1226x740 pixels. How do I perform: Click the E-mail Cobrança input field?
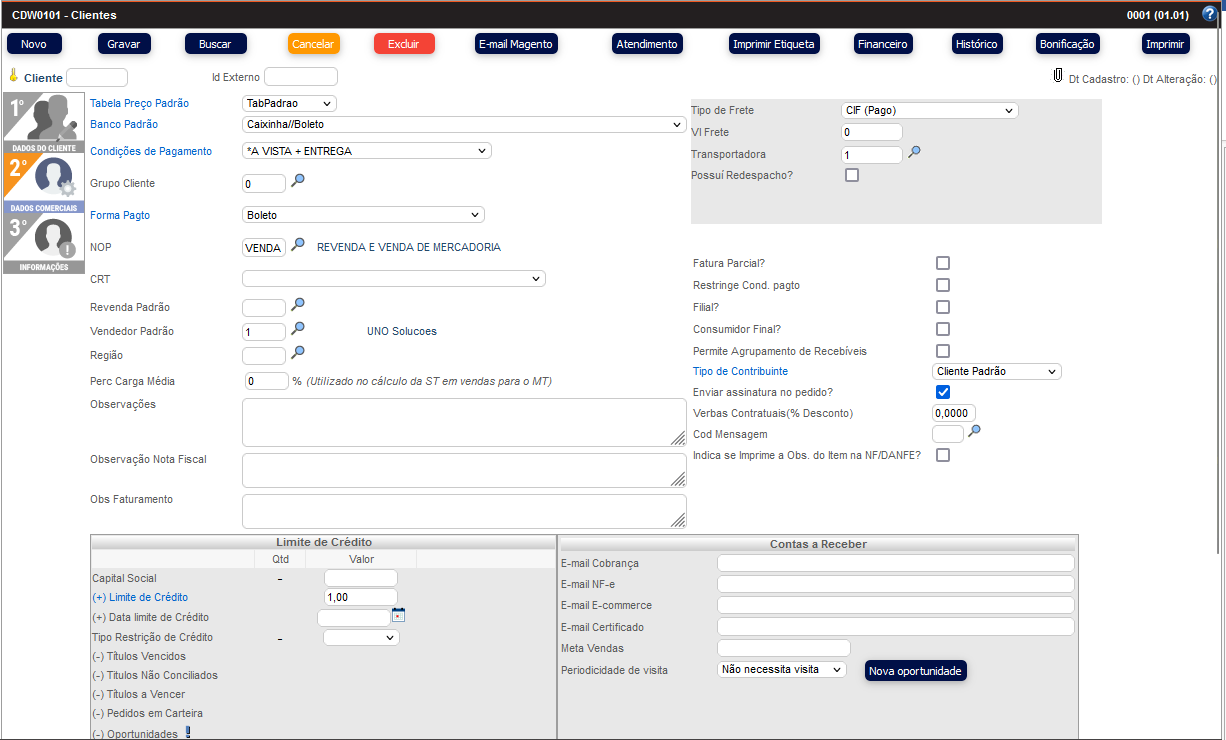(x=895, y=563)
